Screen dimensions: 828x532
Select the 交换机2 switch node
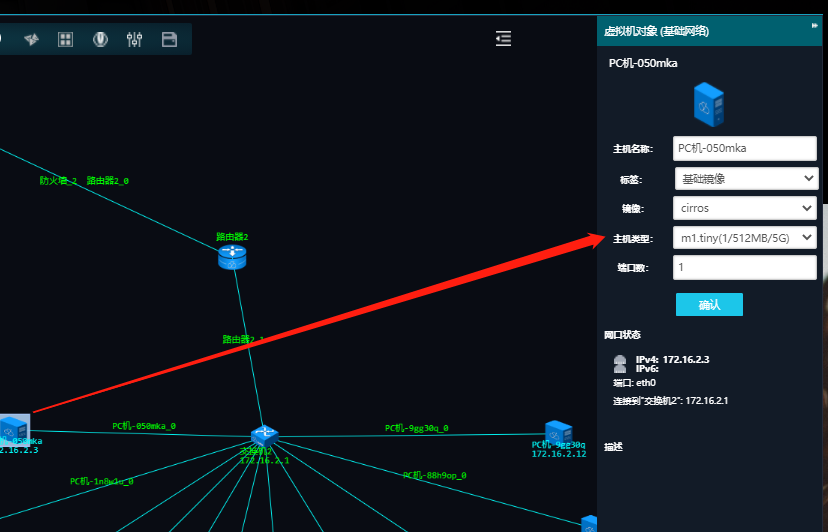(x=264, y=436)
